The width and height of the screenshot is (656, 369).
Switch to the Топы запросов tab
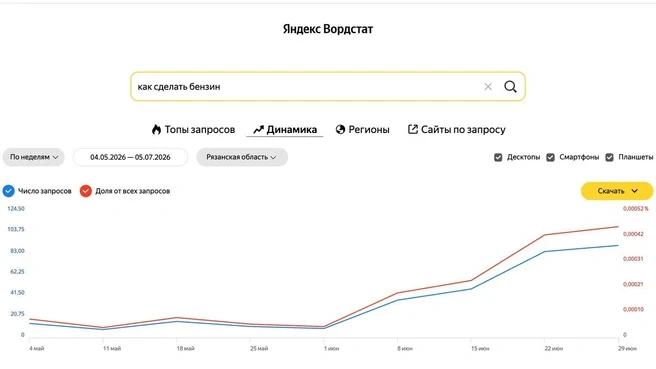[x=193, y=130]
